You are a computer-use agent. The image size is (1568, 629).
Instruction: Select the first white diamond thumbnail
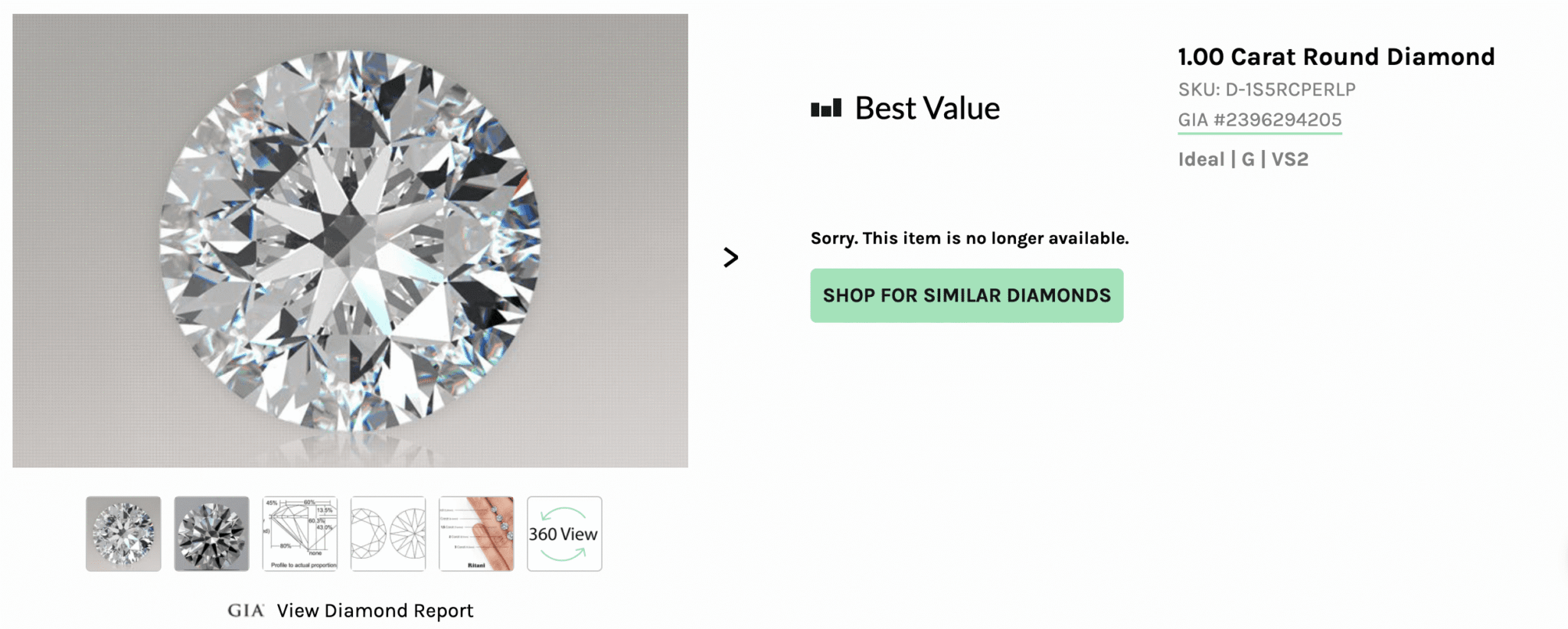[x=123, y=533]
